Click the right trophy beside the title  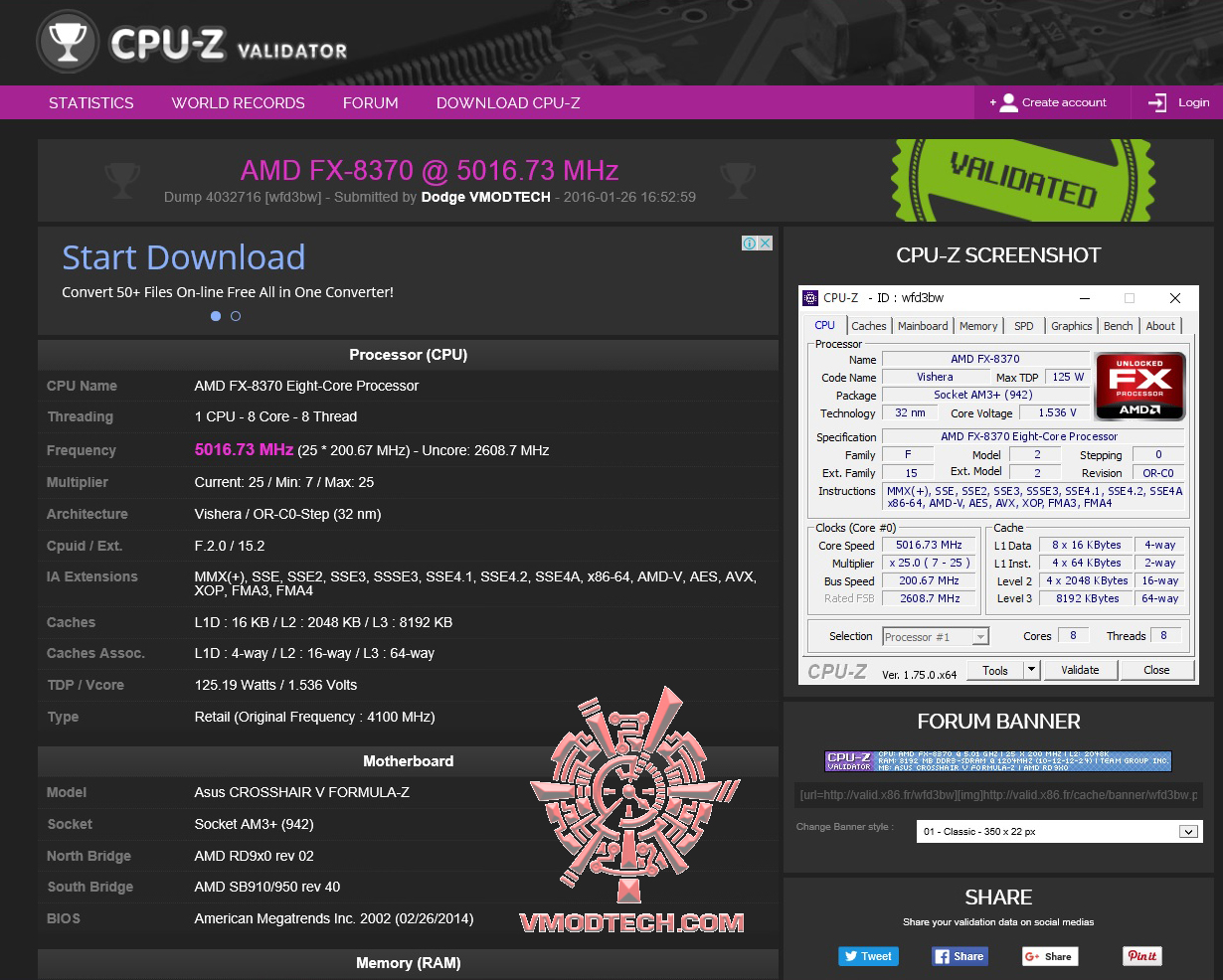737,180
